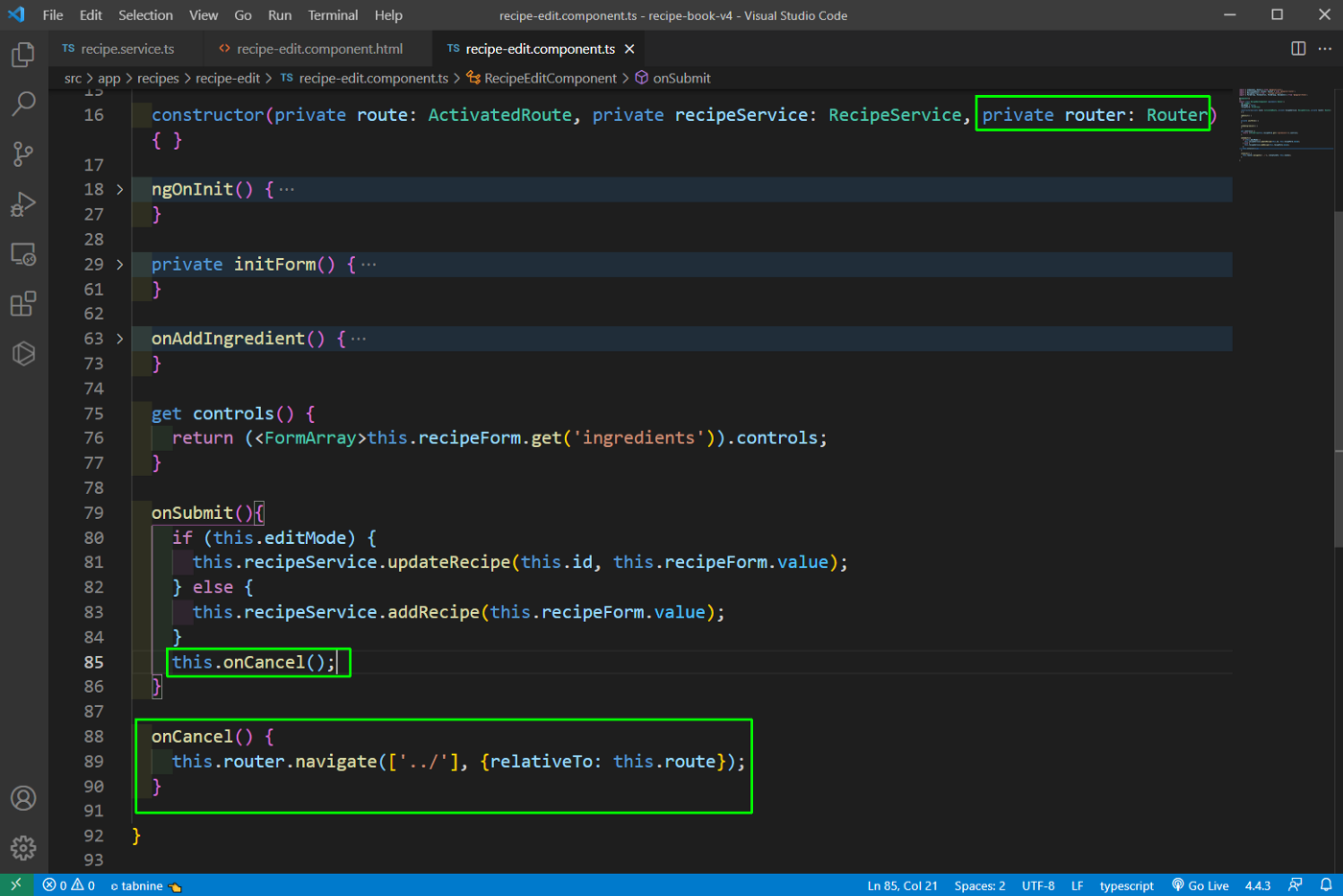Click ActivatedRoute type in constructor
Viewport: 1343px width, 896px height.
[x=500, y=115]
